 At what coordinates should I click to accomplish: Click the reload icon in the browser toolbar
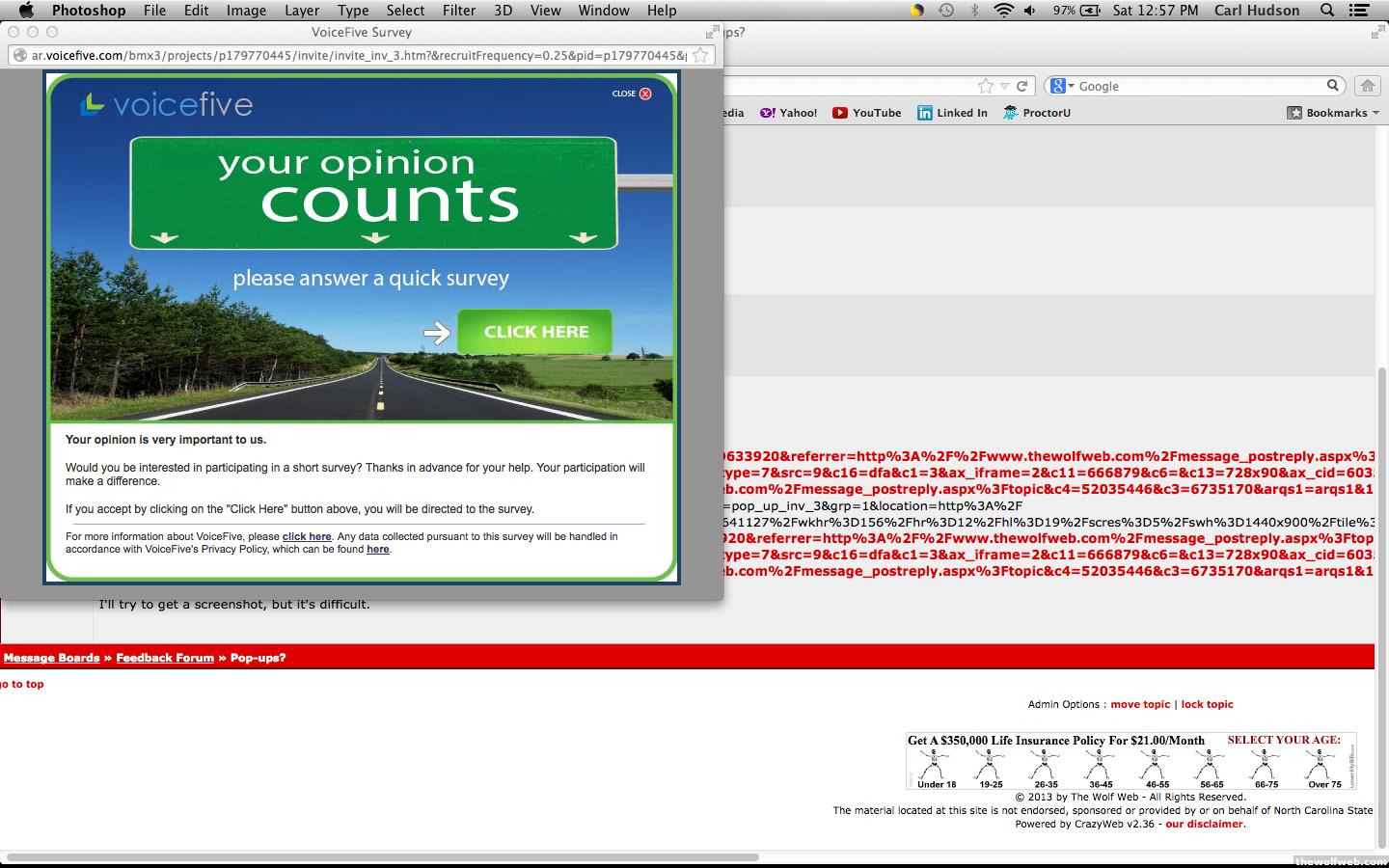point(1022,86)
